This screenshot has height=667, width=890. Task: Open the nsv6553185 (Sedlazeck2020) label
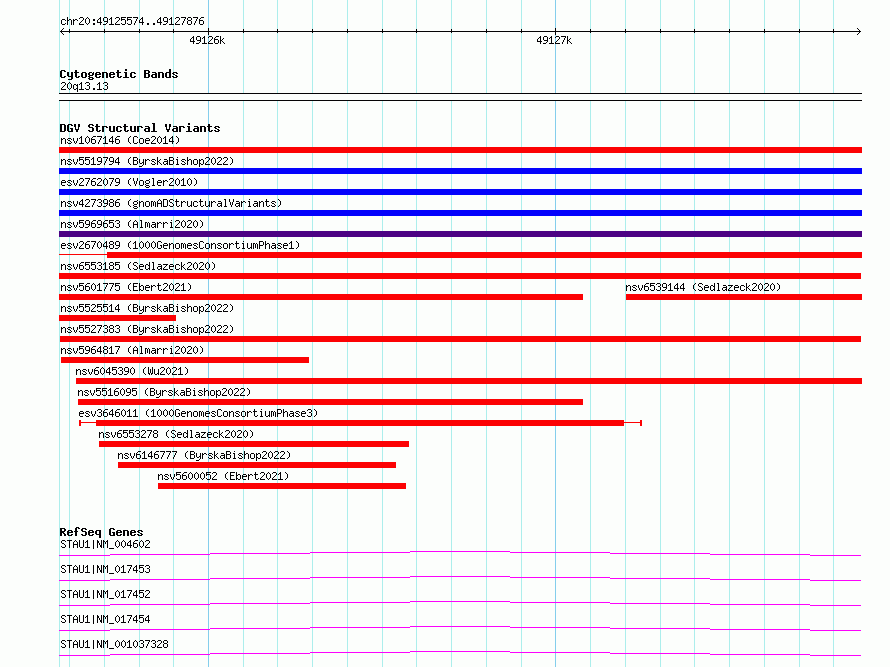click(x=138, y=266)
